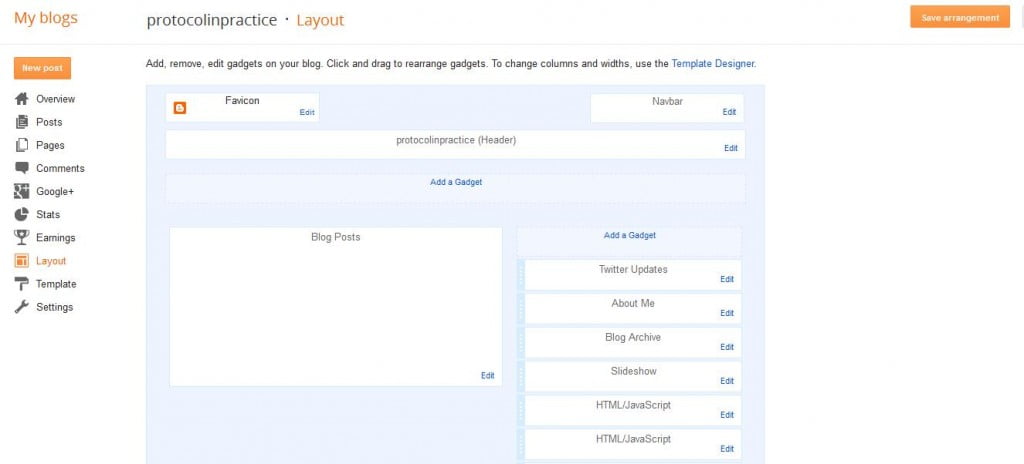1024x464 pixels.
Task: Click the Template paint roller icon
Action: (21, 284)
